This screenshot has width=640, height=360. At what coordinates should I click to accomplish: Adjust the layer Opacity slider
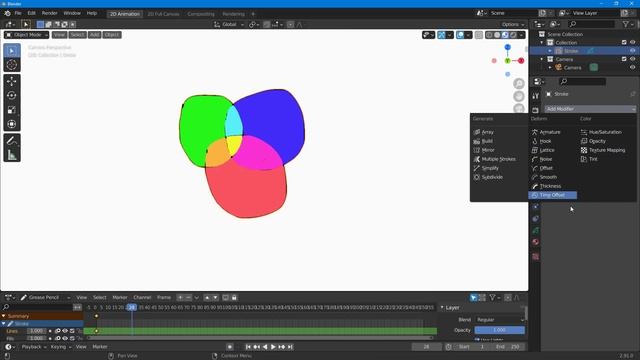pos(500,330)
